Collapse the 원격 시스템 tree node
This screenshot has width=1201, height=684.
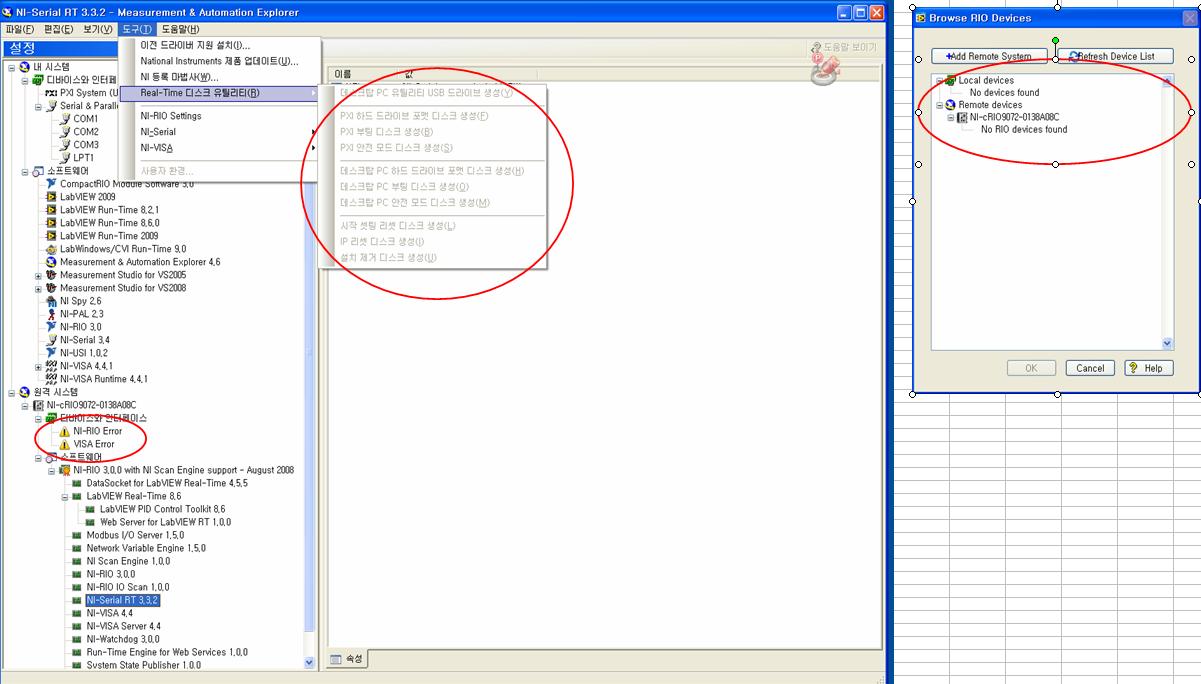coord(11,392)
